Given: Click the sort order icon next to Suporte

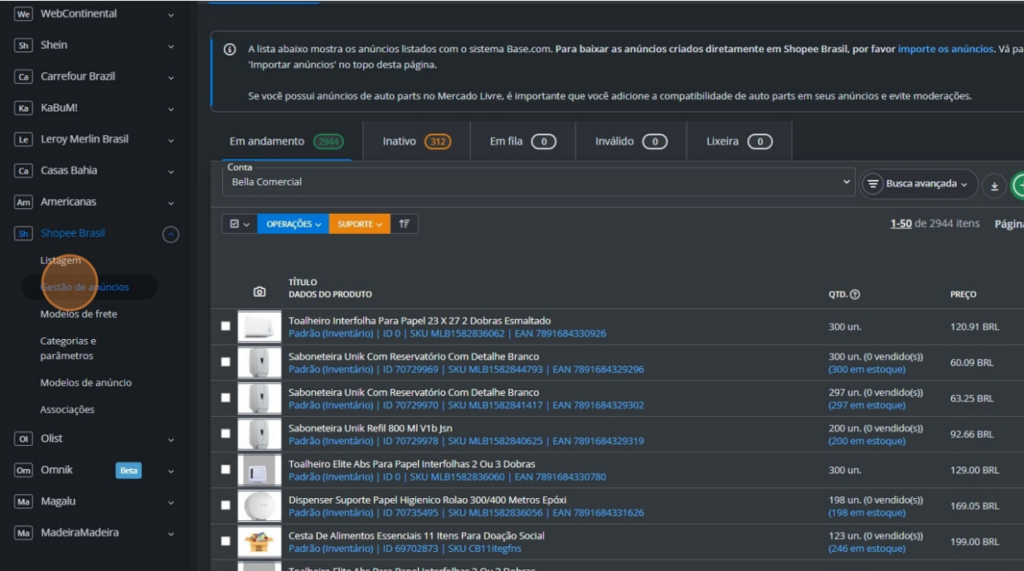Looking at the screenshot, I should [404, 224].
